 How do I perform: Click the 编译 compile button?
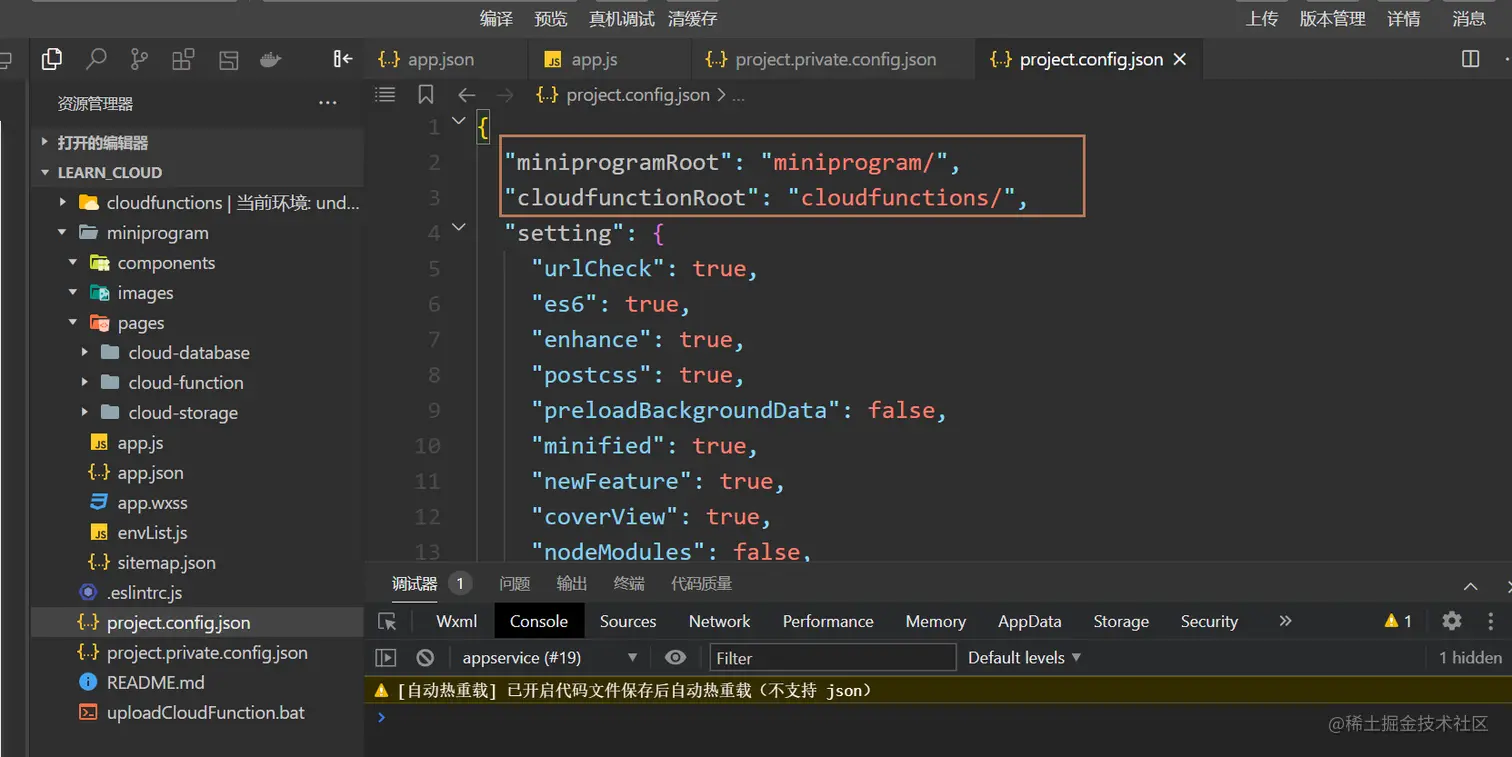(x=496, y=18)
